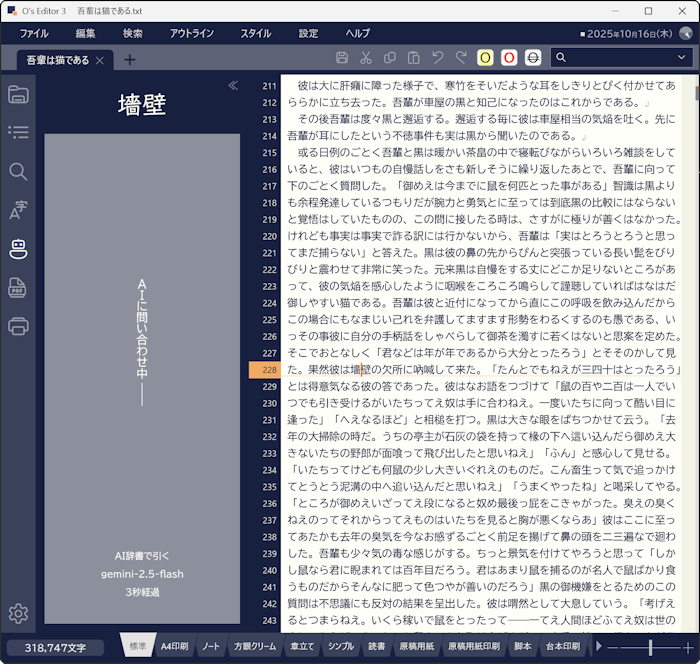Image resolution: width=700 pixels, height=664 pixels.
Task: Add a new tab with plus button
Action: (130, 60)
